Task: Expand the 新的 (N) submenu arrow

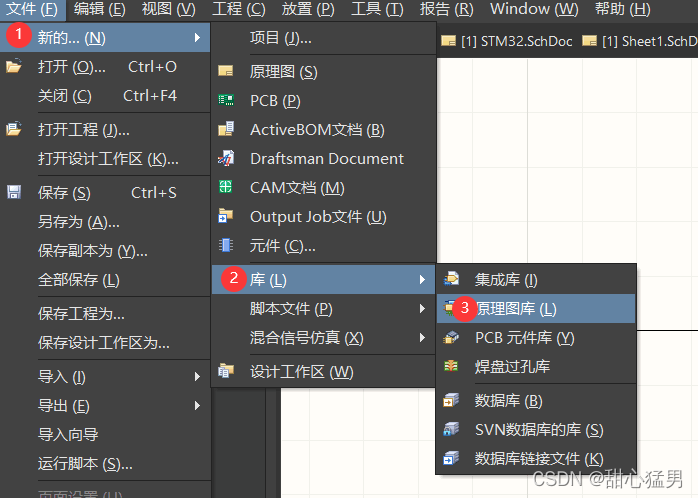Action: 197,38
